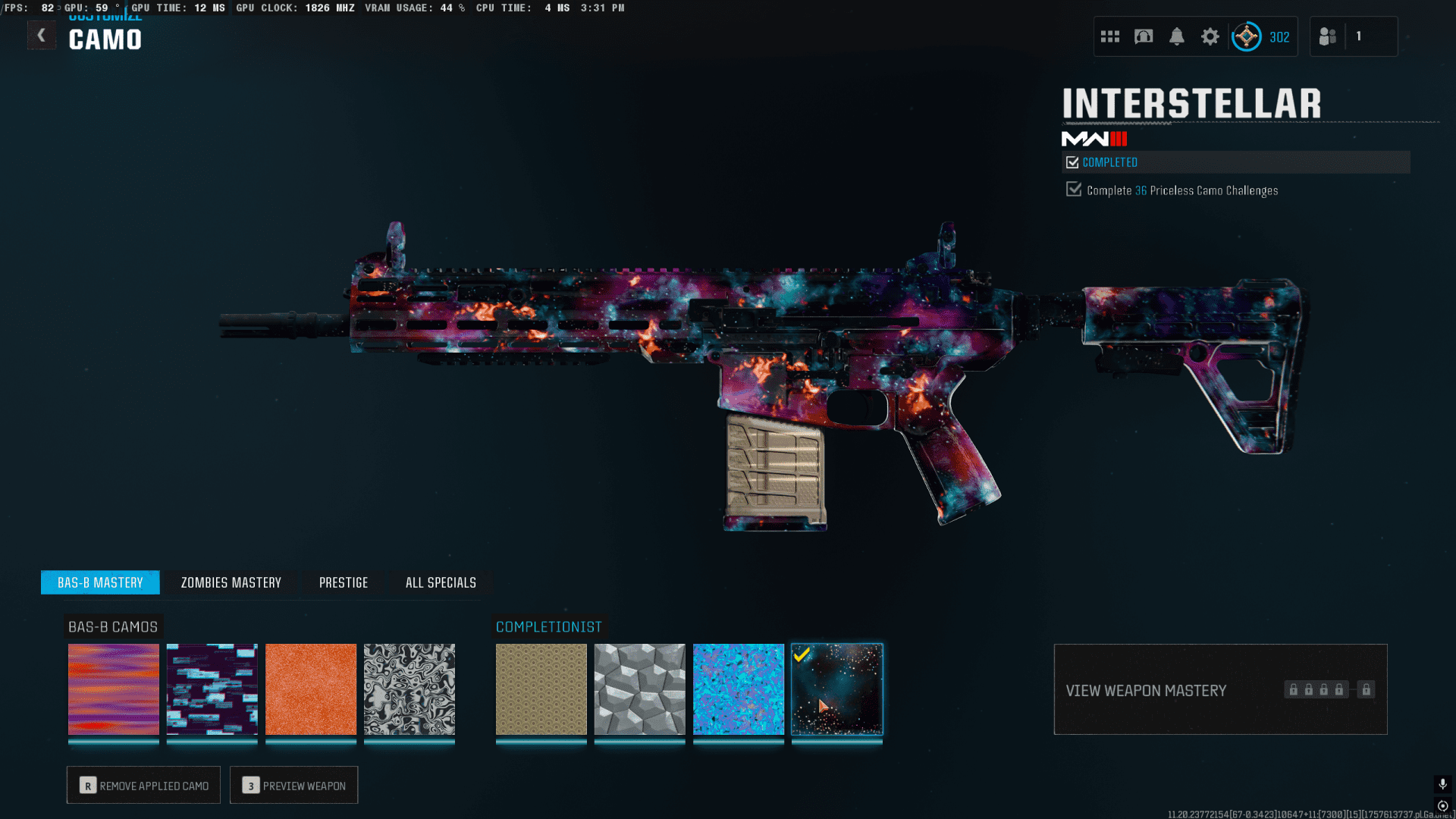Open the social party icon
Screen dimensions: 1456x819
(1328, 36)
